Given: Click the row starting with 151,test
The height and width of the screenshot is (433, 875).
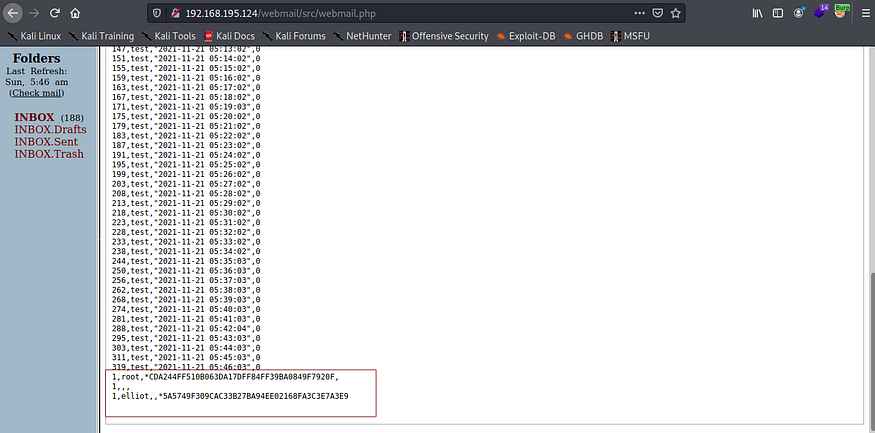Looking at the screenshot, I should coord(186,58).
